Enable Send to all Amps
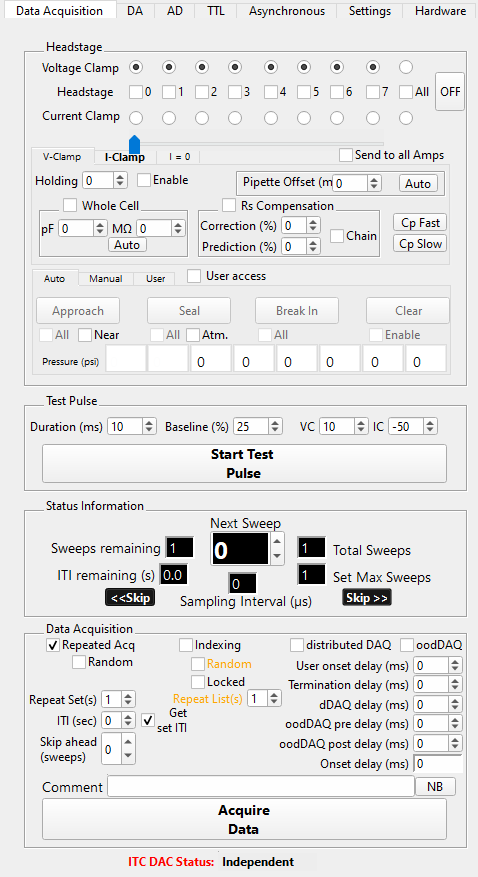 tap(346, 155)
